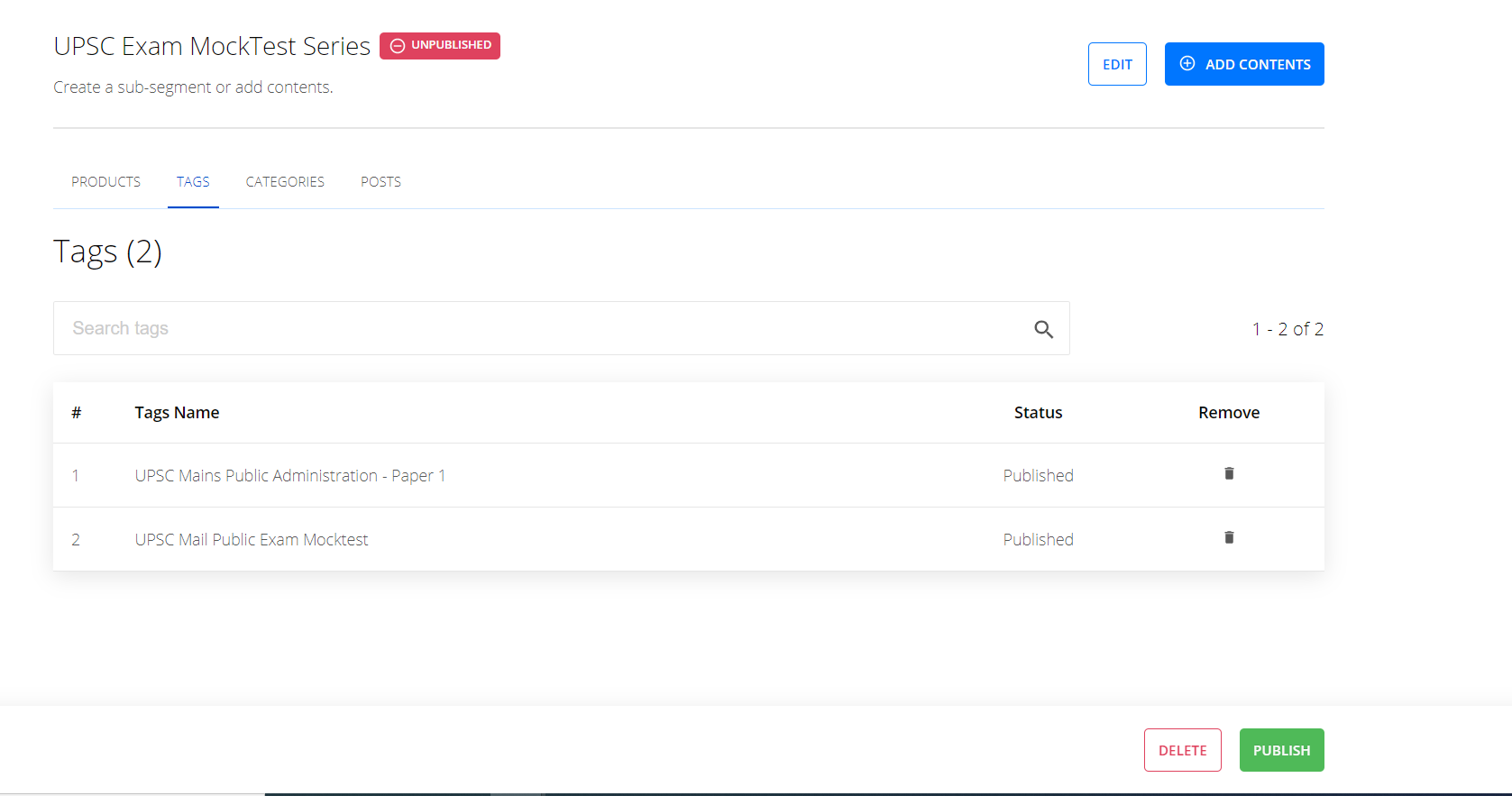The image size is (1512, 796).
Task: Click the Delete button
Action: pos(1183,750)
